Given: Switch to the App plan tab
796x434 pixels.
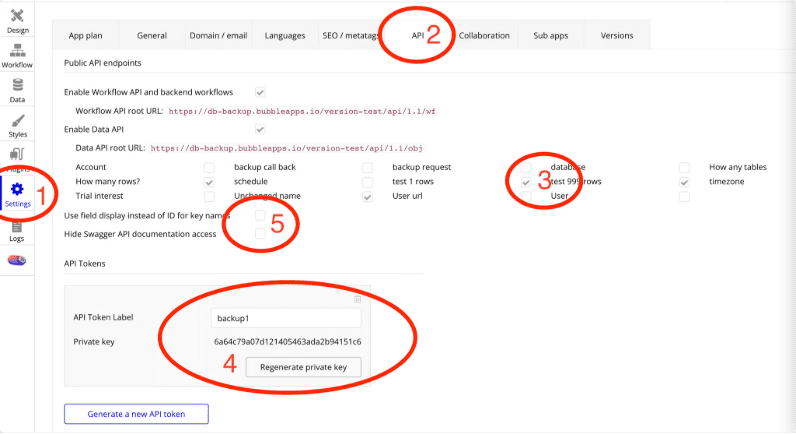Looking at the screenshot, I should pos(85,36).
